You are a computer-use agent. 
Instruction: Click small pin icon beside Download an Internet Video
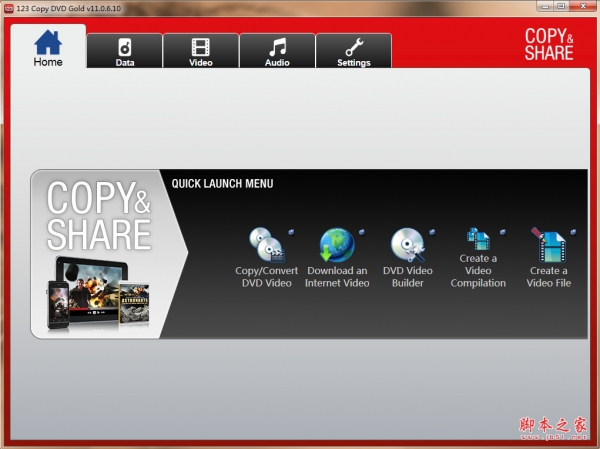(x=362, y=232)
